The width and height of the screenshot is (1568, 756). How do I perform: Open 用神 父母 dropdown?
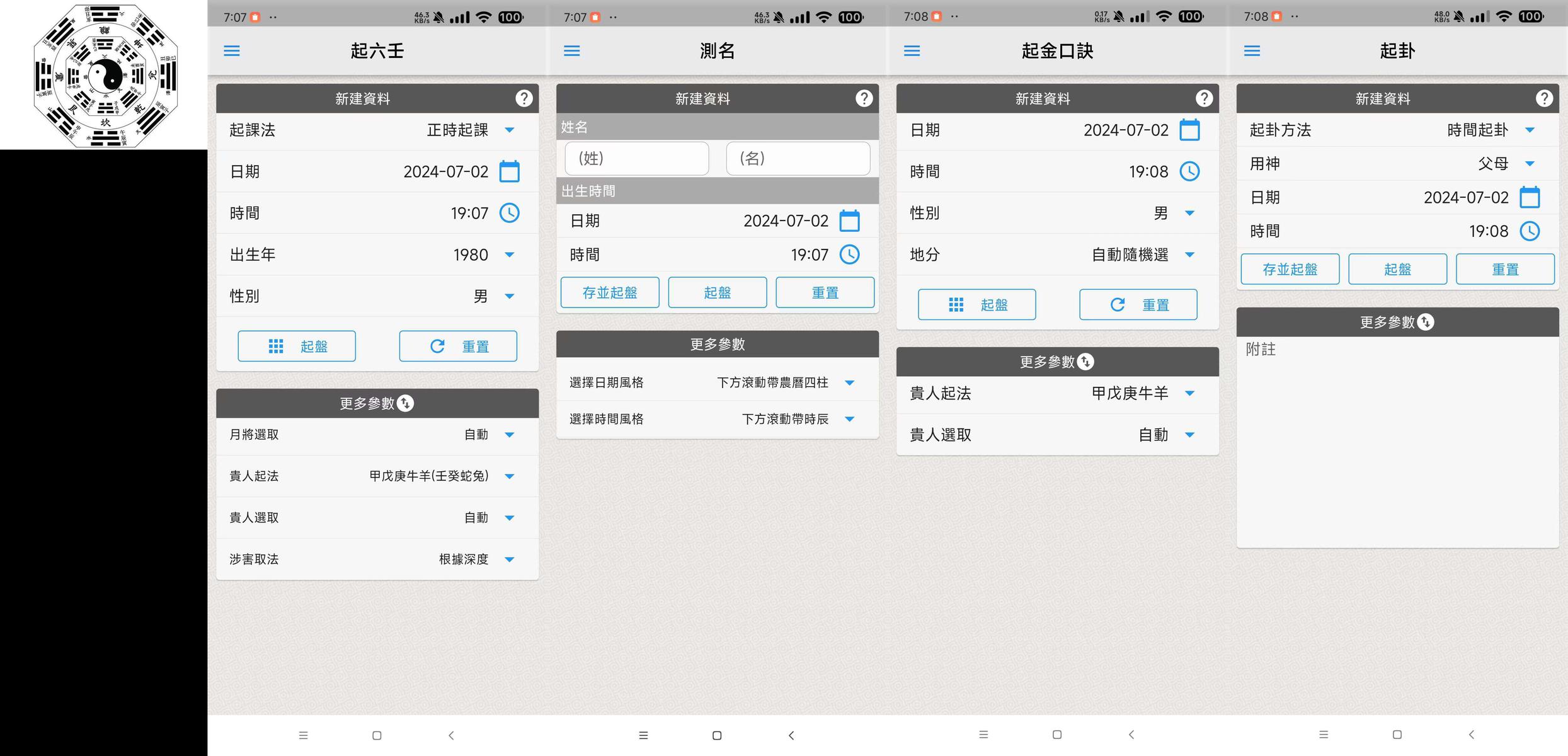tap(1530, 164)
